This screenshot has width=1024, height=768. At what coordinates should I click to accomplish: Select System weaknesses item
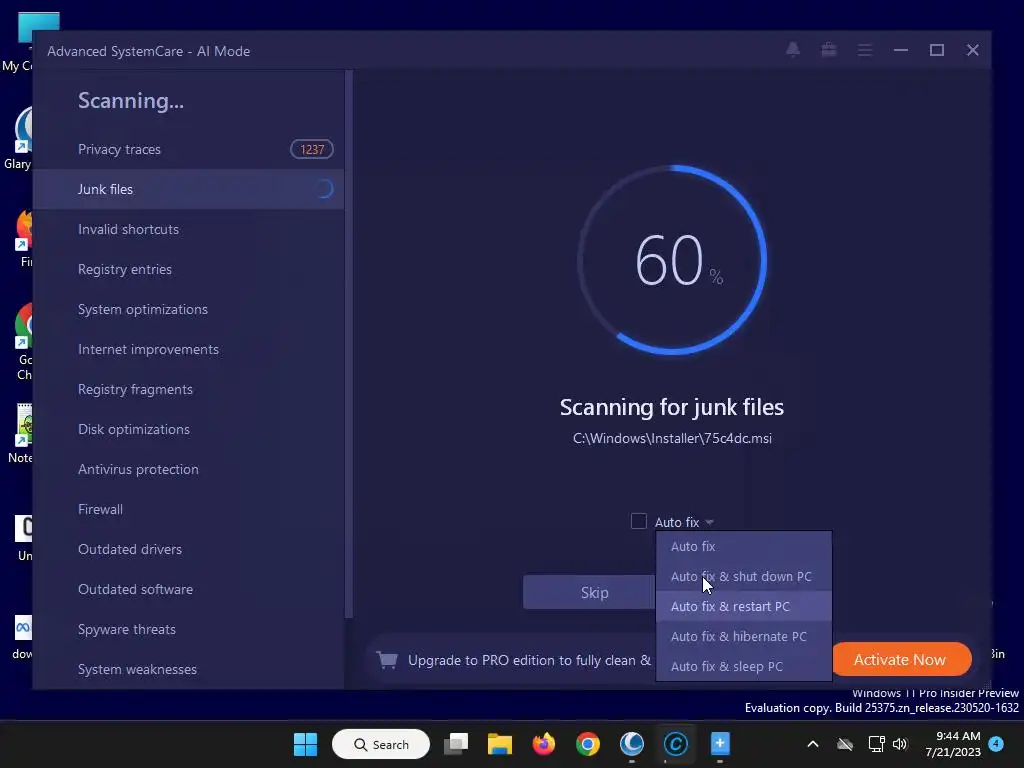(x=189, y=669)
